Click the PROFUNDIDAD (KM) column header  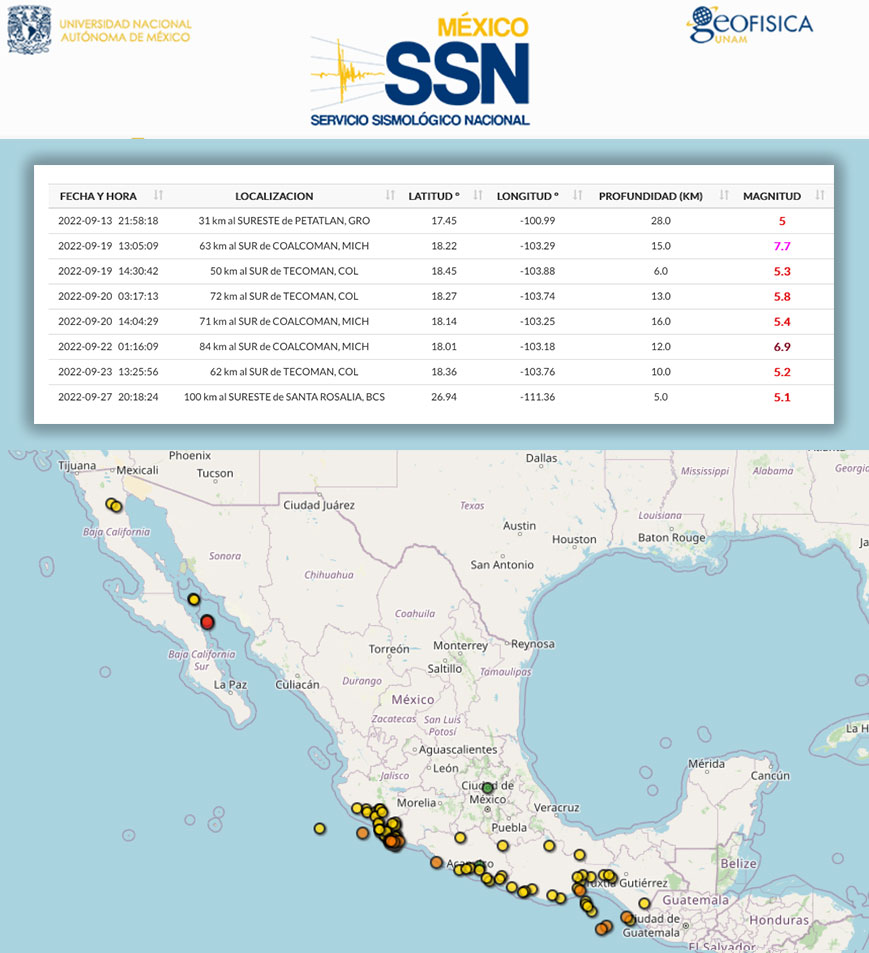pyautogui.click(x=651, y=196)
